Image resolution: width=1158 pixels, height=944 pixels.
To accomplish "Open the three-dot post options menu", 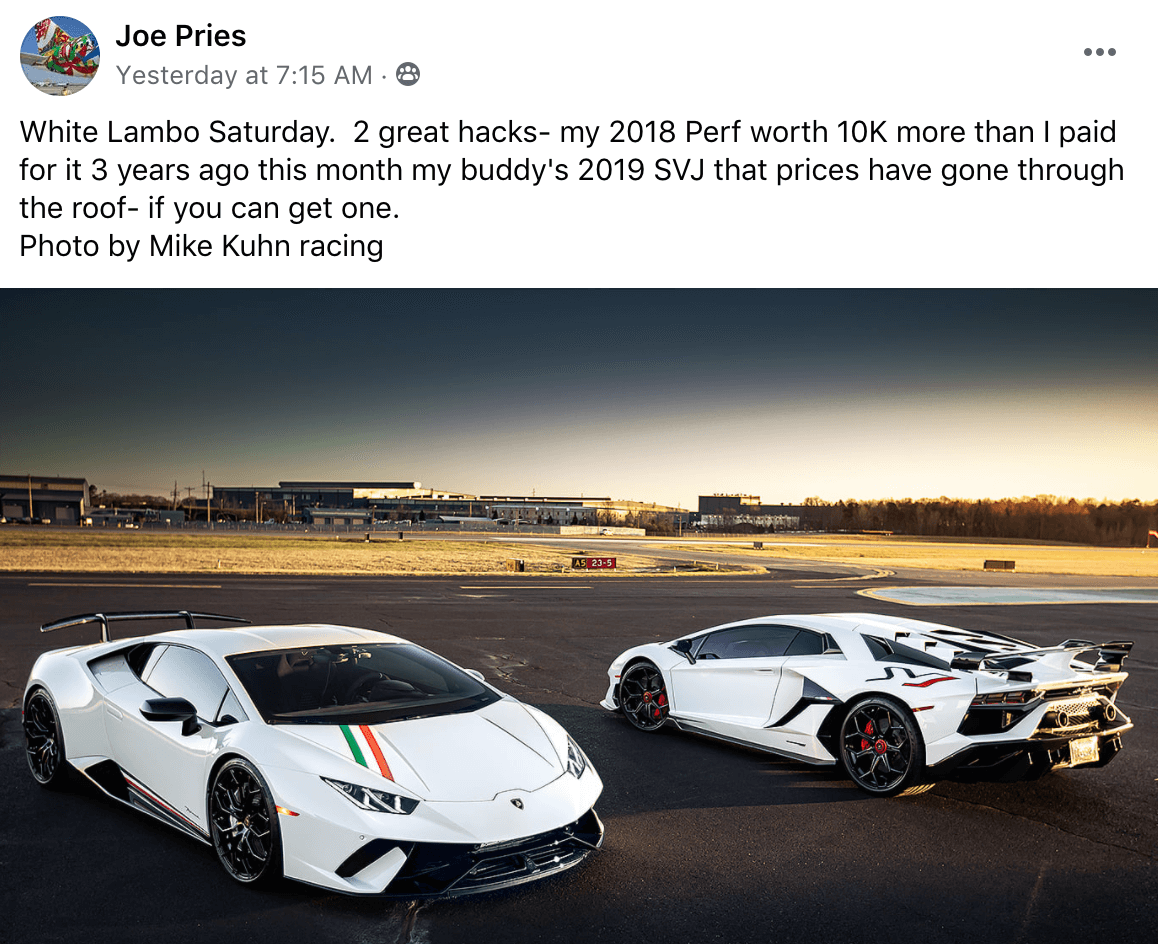I will coord(1099,53).
